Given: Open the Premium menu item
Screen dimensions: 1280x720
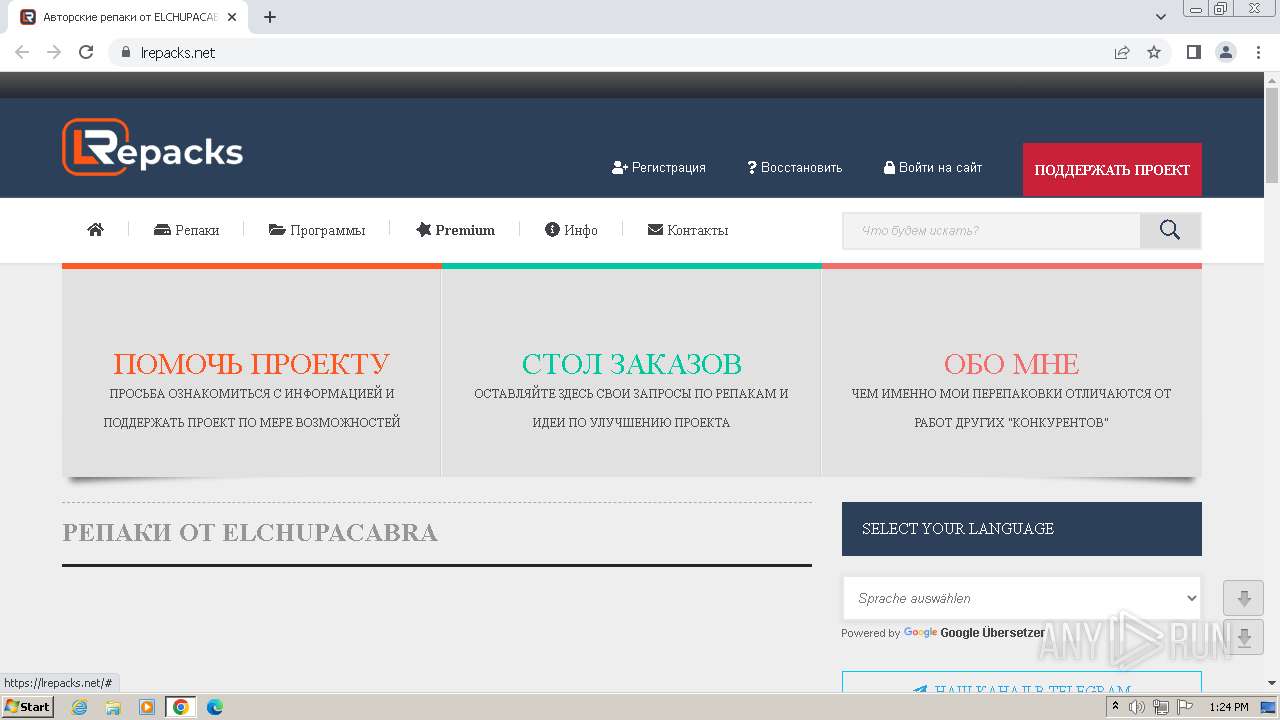Looking at the screenshot, I should point(456,230).
